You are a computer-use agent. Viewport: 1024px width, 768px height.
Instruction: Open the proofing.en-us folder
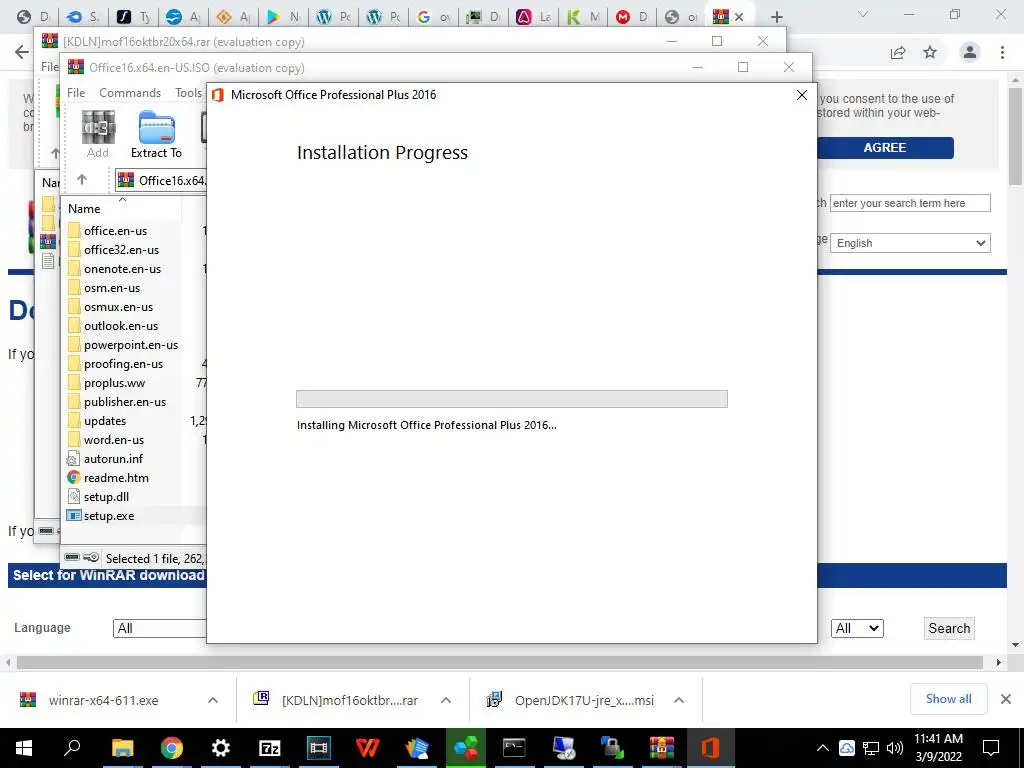point(123,364)
